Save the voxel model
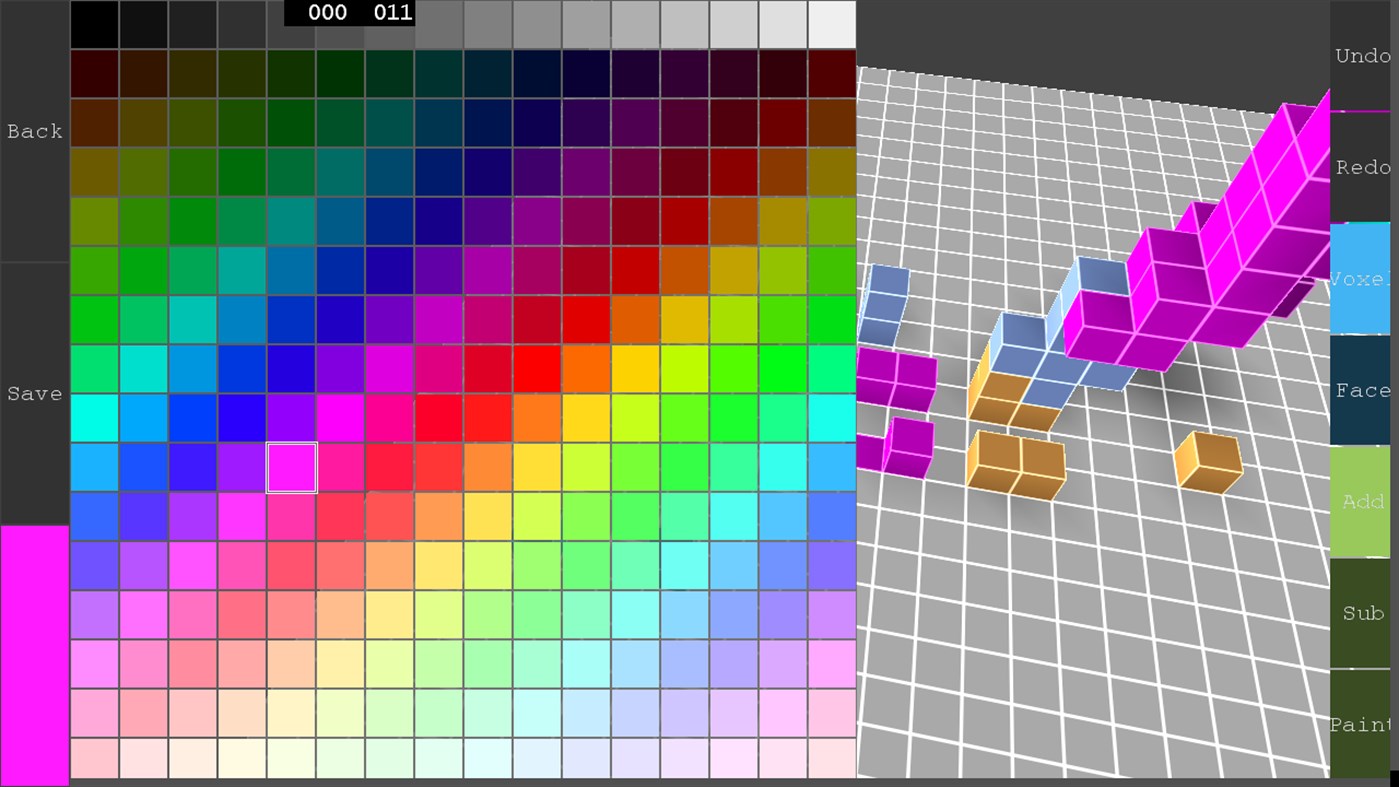 (34, 394)
